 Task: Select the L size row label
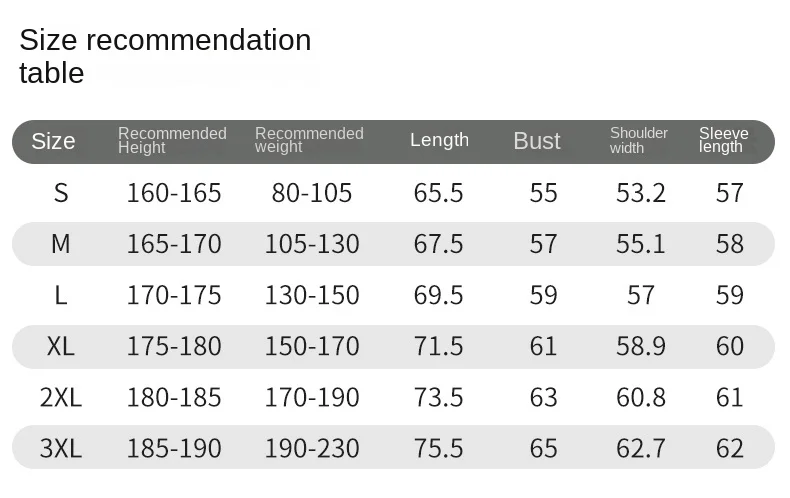(x=61, y=295)
